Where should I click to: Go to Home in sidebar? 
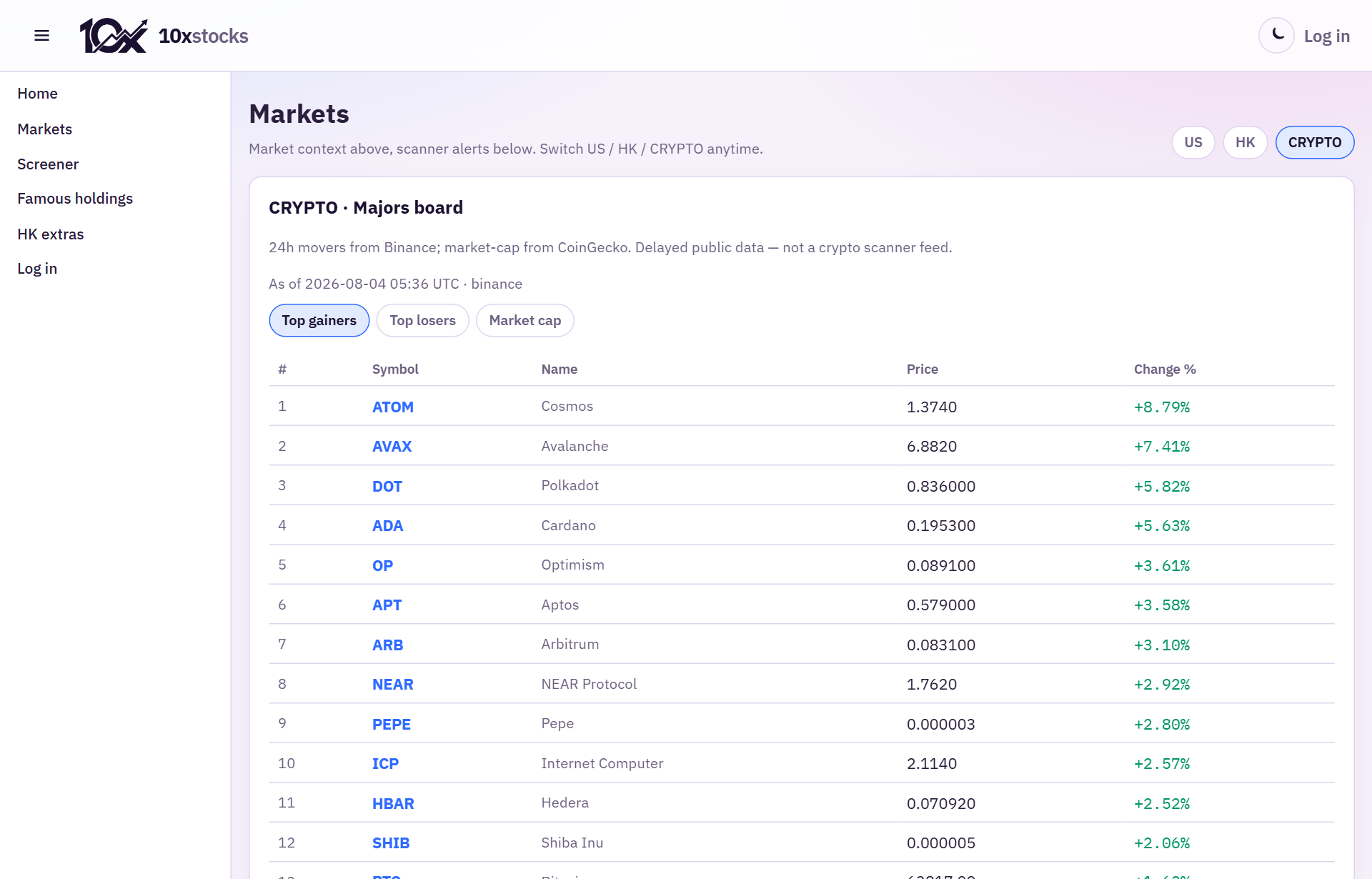click(x=38, y=94)
